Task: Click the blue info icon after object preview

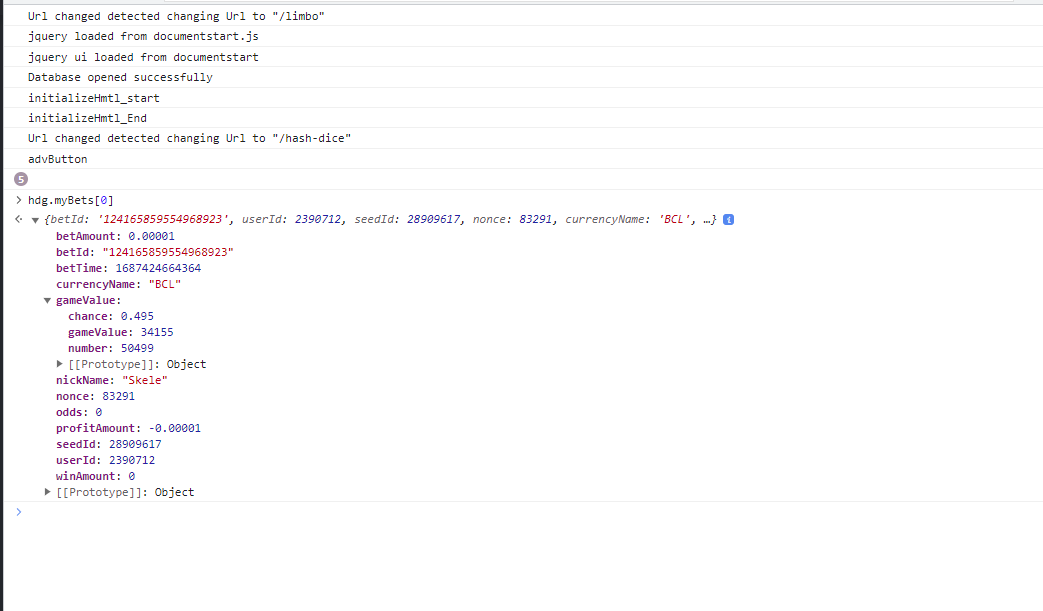Action: (728, 220)
